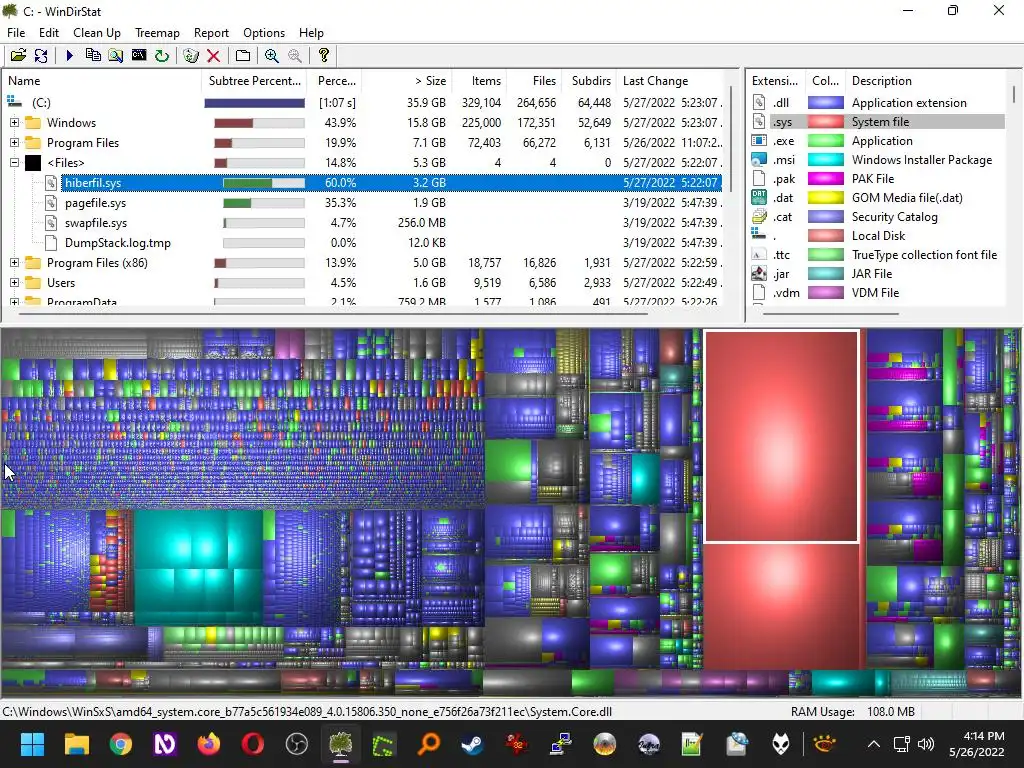Image resolution: width=1024 pixels, height=768 pixels.
Task: Click the green Refresh Selected icon
Action: click(x=162, y=56)
